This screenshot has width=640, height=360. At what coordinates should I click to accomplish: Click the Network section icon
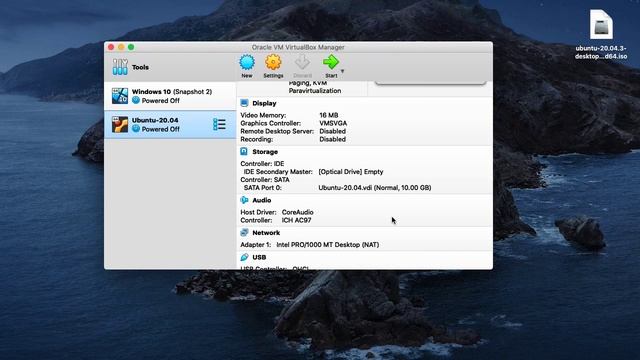(x=244, y=232)
